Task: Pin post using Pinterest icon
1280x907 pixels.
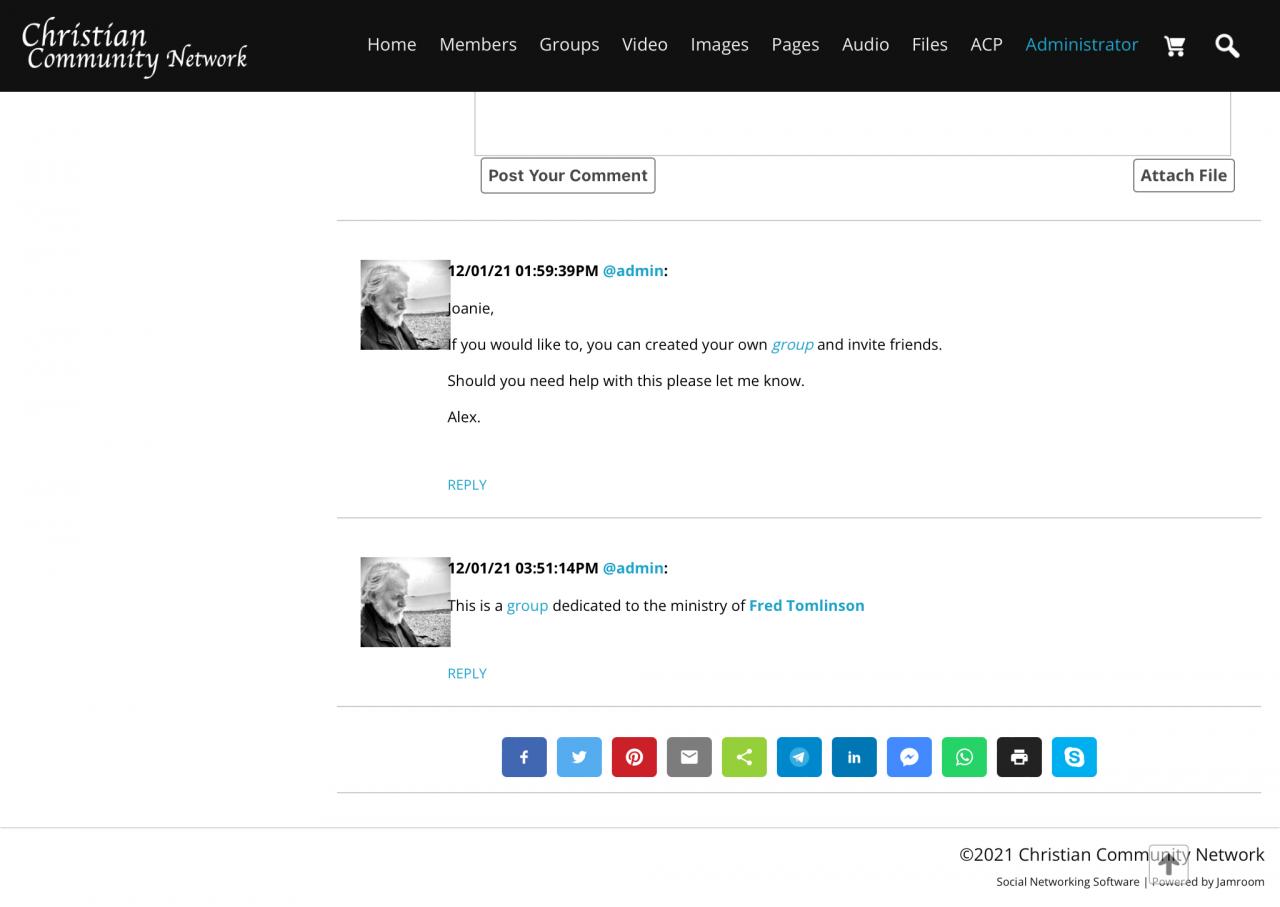Action: (634, 757)
